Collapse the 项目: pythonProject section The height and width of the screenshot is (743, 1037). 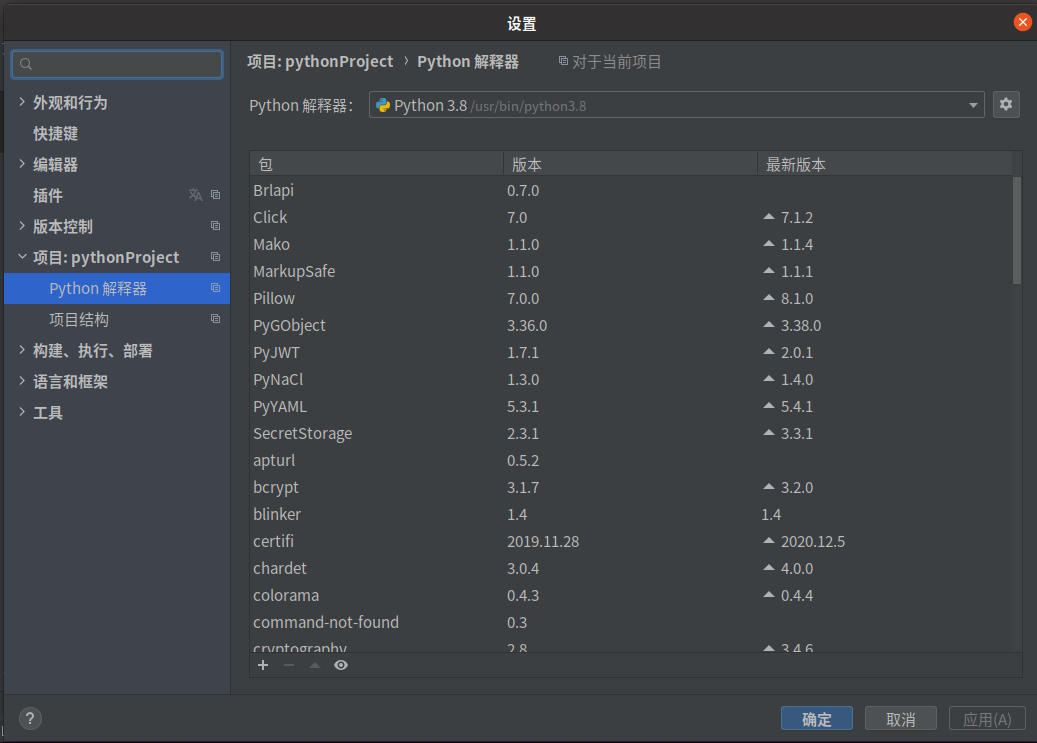tap(22, 257)
